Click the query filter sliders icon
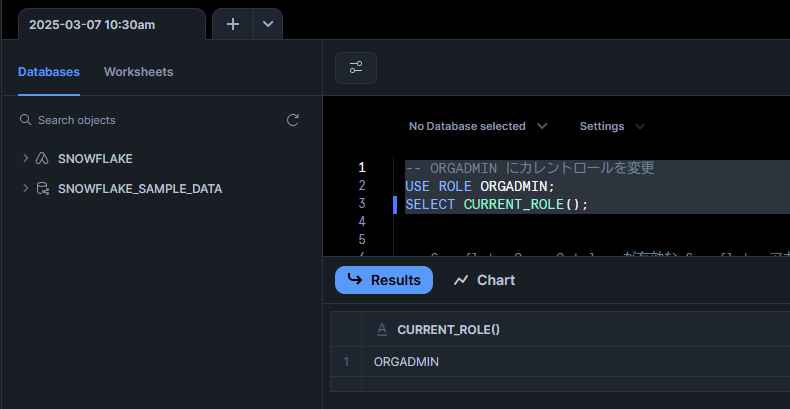 click(356, 67)
